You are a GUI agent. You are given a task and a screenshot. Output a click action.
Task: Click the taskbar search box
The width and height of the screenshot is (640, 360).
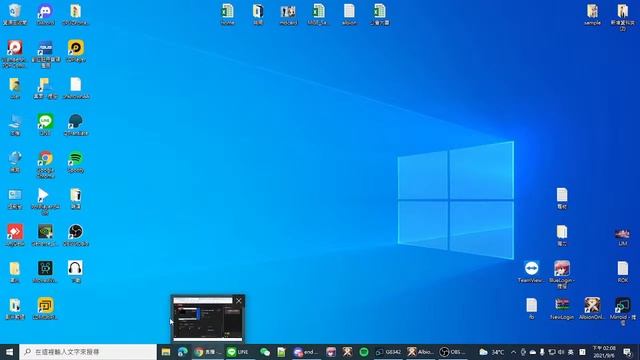click(x=88, y=352)
